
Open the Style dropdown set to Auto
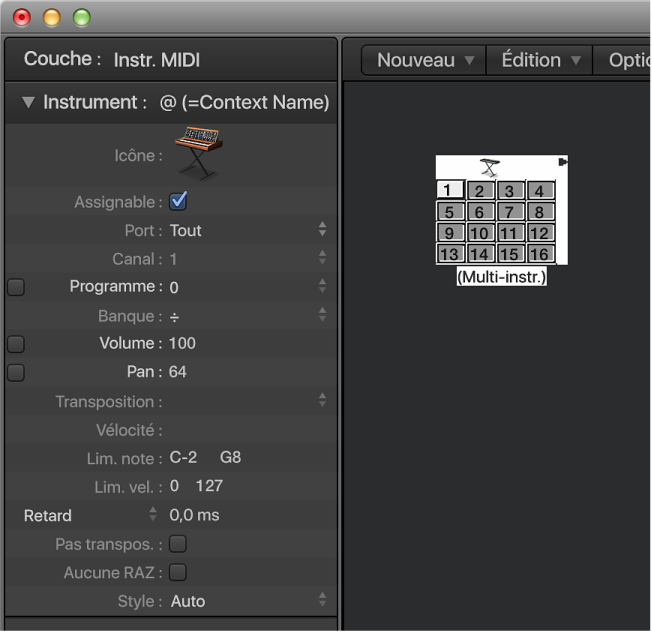[245, 601]
